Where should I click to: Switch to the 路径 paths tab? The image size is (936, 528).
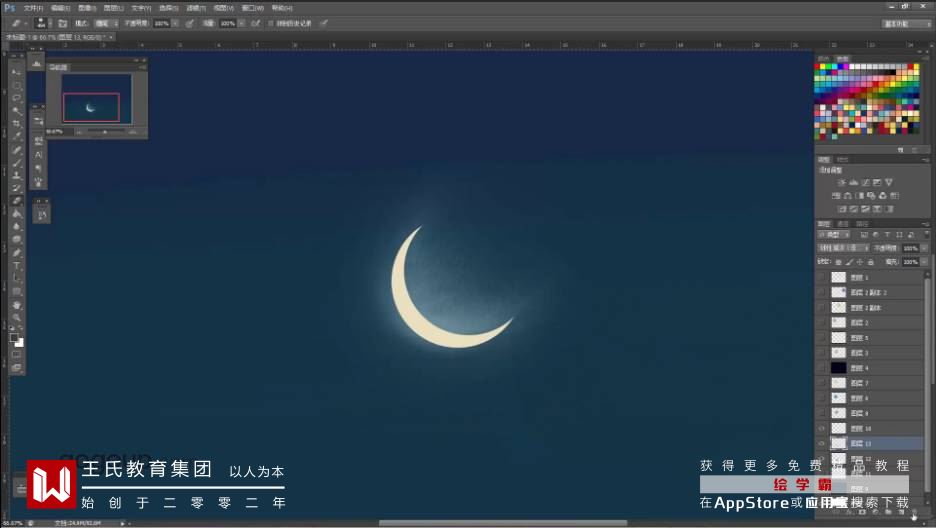863,224
